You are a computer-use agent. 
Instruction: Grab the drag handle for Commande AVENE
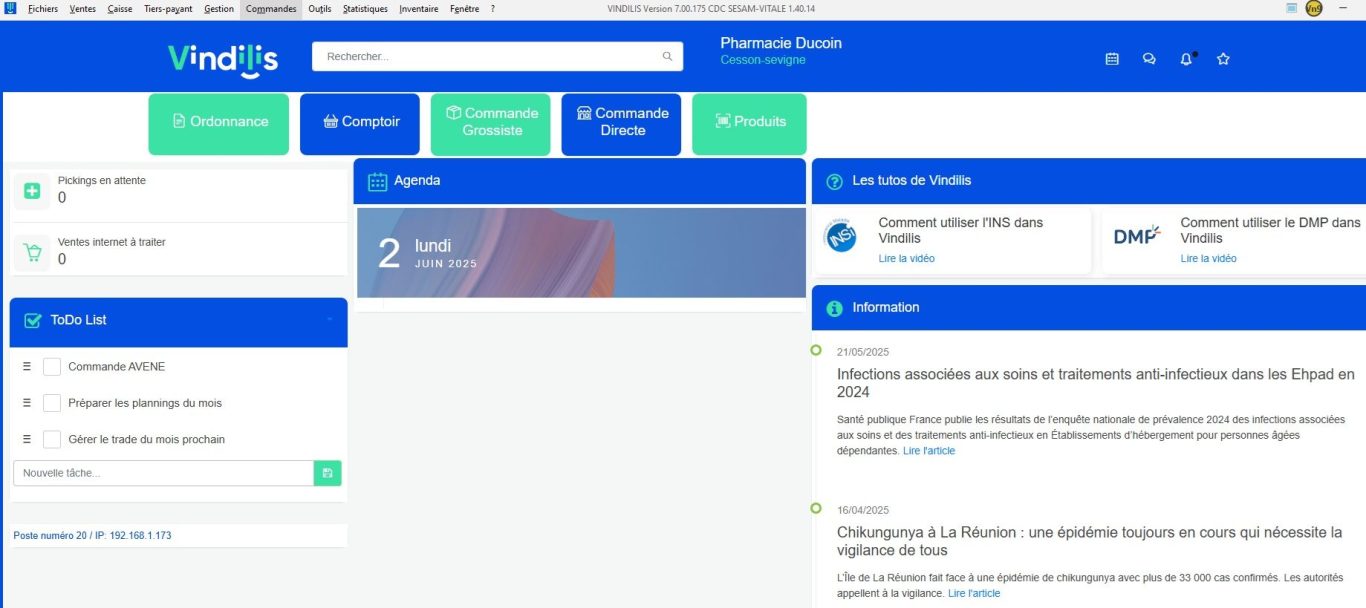27,367
